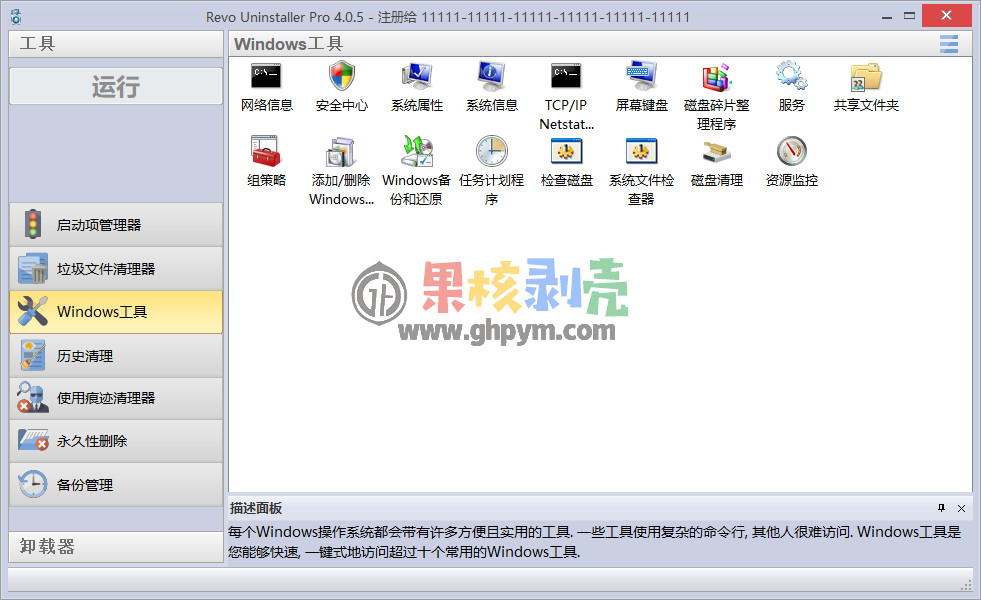This screenshot has height=600, width=981.
Task: Open the 系统信息 system information icon
Action: (x=492, y=86)
